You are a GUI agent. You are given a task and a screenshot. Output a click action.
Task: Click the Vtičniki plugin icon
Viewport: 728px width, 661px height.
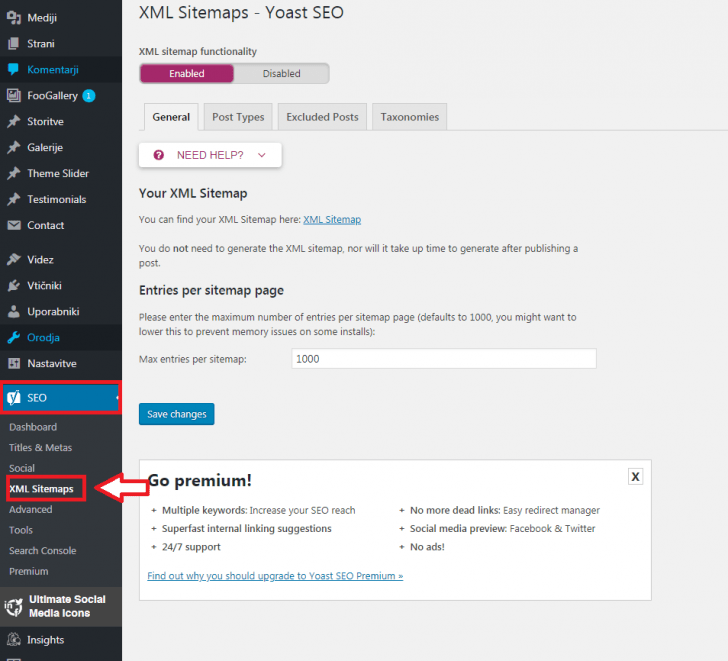[x=14, y=285]
